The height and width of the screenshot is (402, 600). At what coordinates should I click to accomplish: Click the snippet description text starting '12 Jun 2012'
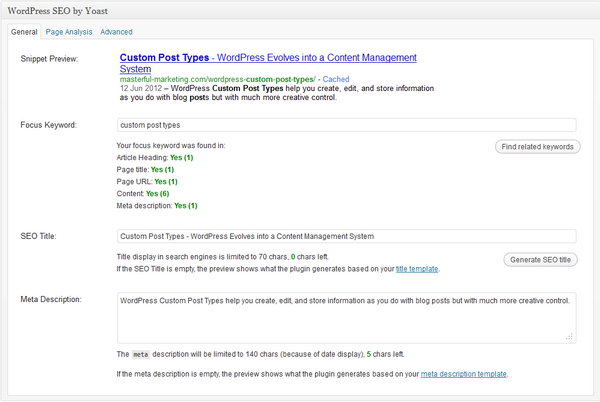[277, 93]
